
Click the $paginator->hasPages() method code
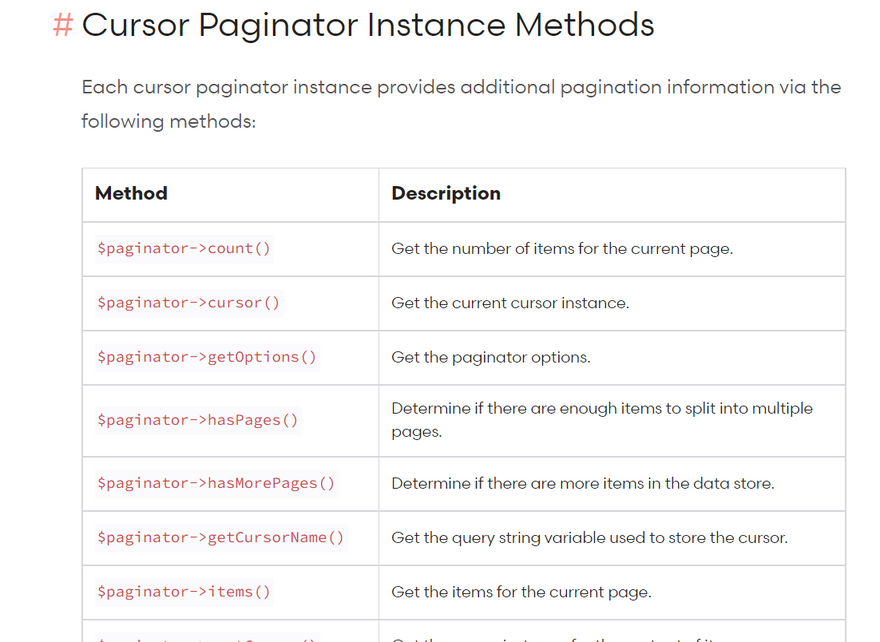click(198, 420)
